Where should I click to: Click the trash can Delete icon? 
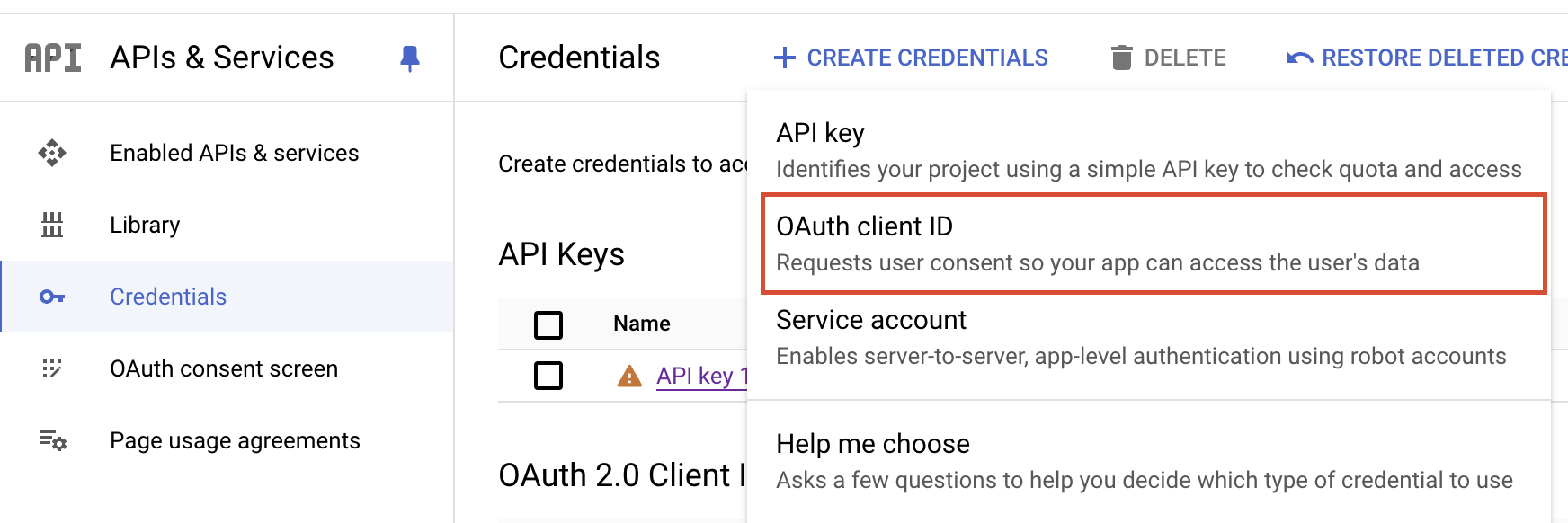(x=1121, y=58)
